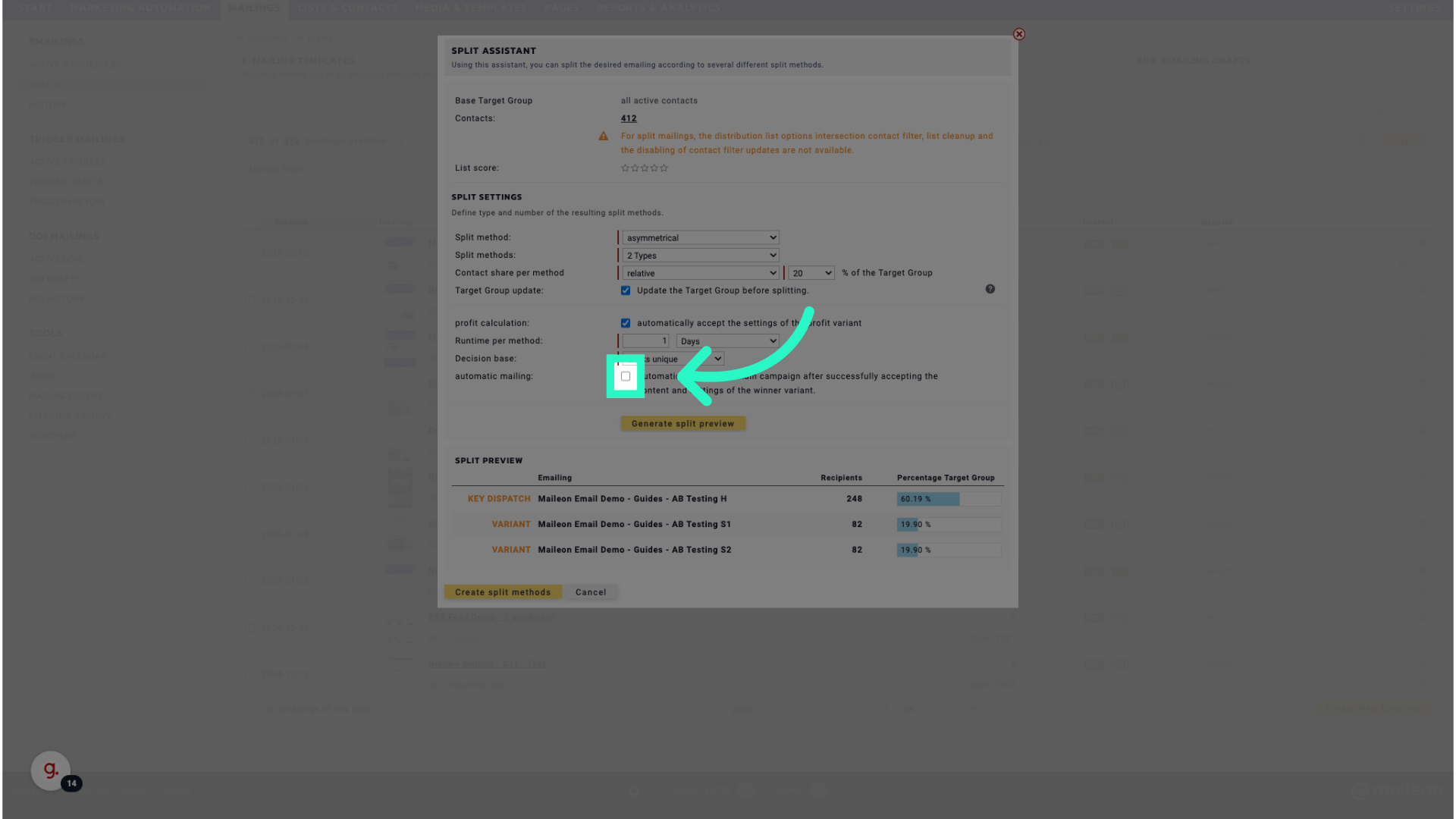Image resolution: width=1456 pixels, height=819 pixels.
Task: Toggle the profit calculation checkbox
Action: pos(625,323)
